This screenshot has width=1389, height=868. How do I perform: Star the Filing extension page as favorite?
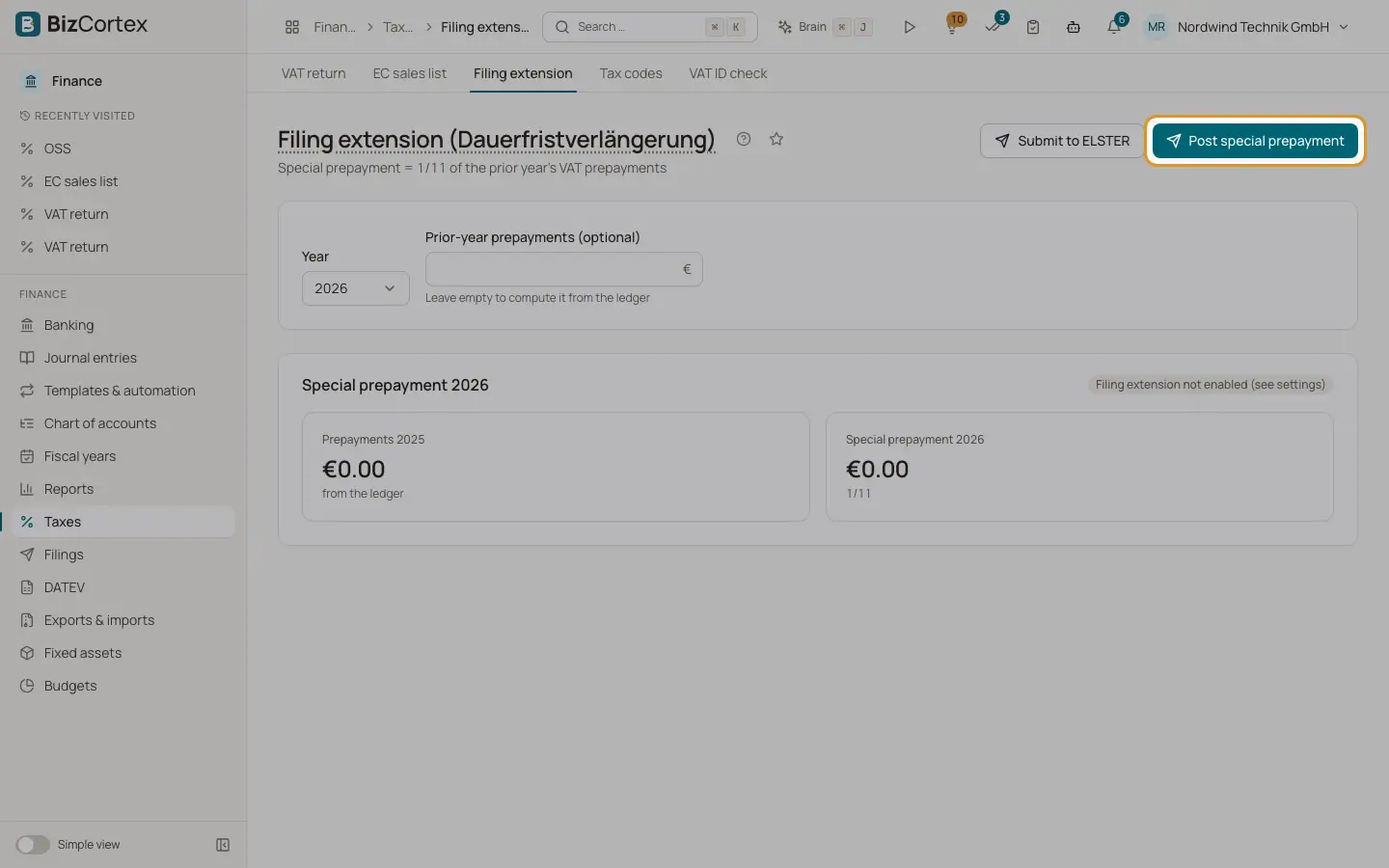pos(776,139)
